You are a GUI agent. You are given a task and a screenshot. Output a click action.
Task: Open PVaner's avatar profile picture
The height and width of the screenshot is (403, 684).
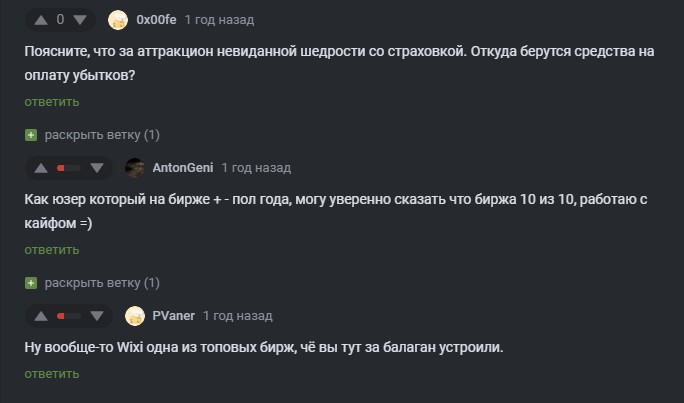tap(134, 316)
